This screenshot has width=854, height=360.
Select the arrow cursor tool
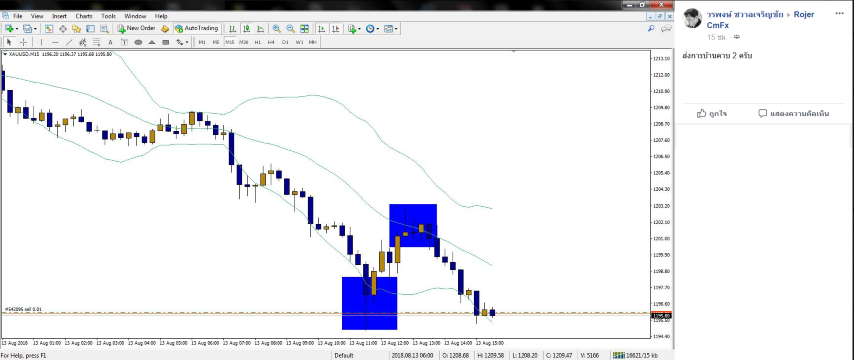click(x=9, y=42)
